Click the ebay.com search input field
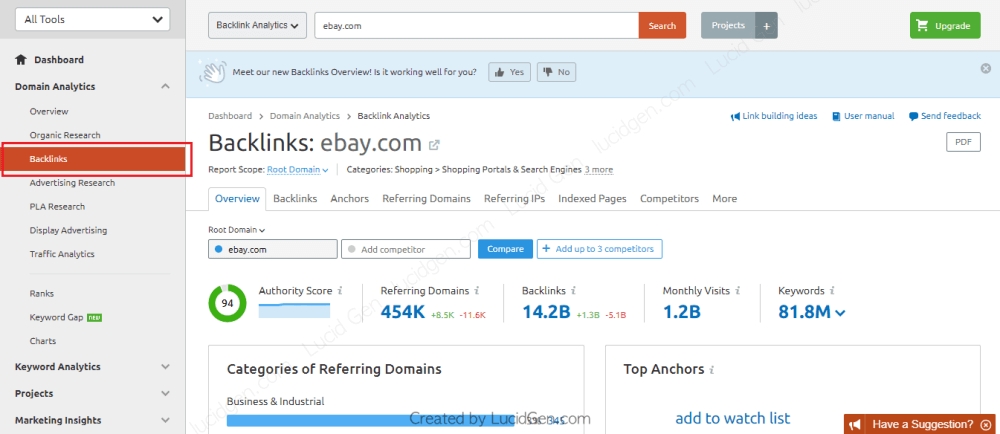Screen dimensions: 1000x434 coord(476,25)
